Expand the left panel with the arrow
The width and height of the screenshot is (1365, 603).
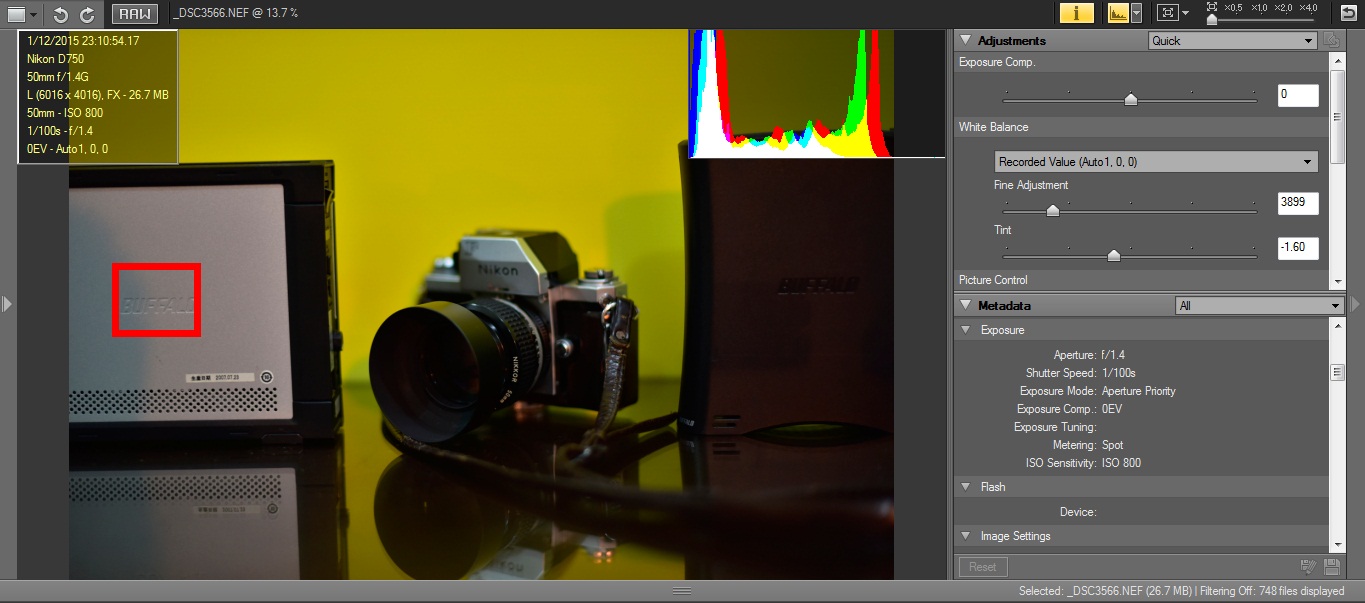tap(7, 303)
